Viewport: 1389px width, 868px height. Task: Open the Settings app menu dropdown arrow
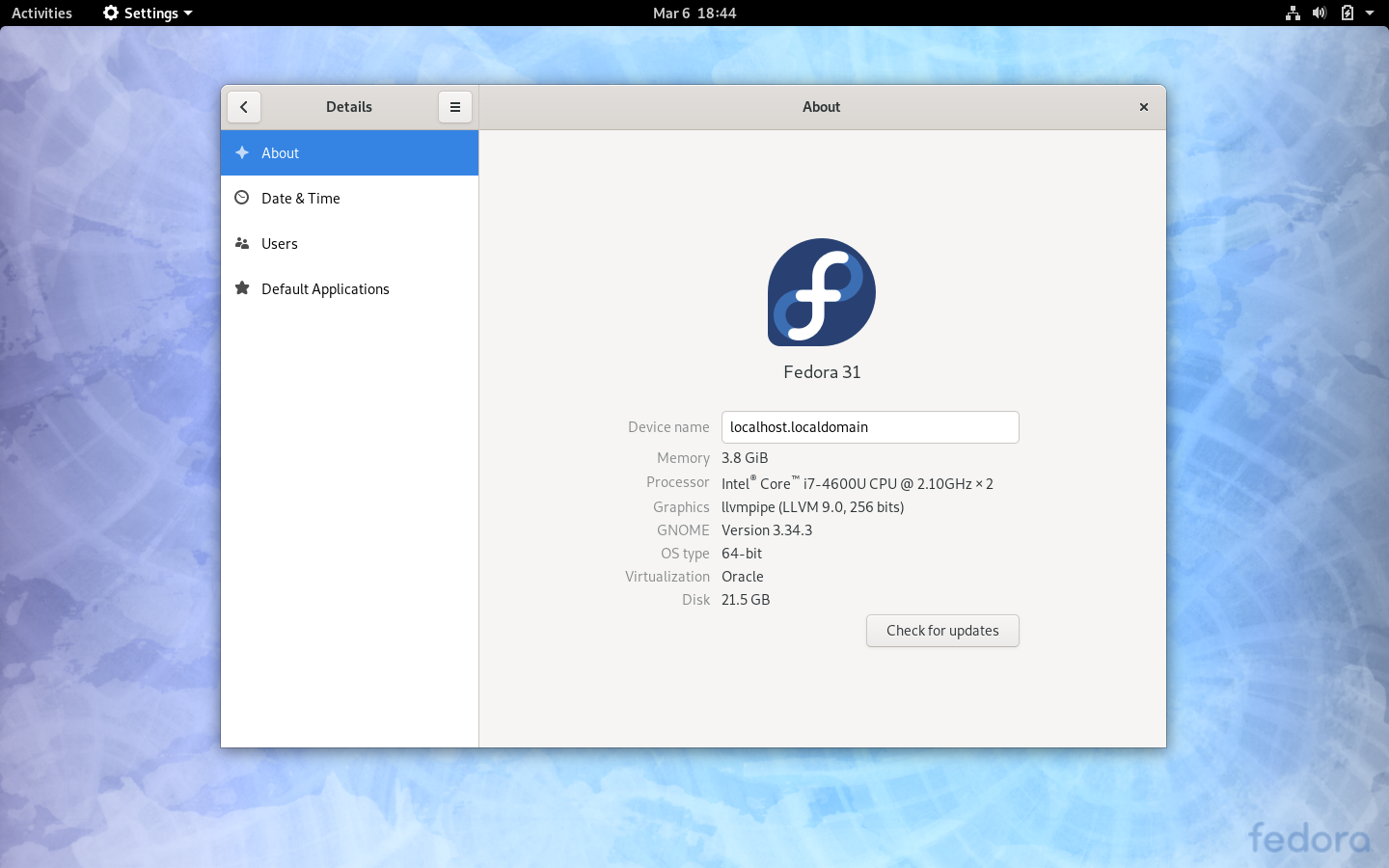tap(188, 14)
